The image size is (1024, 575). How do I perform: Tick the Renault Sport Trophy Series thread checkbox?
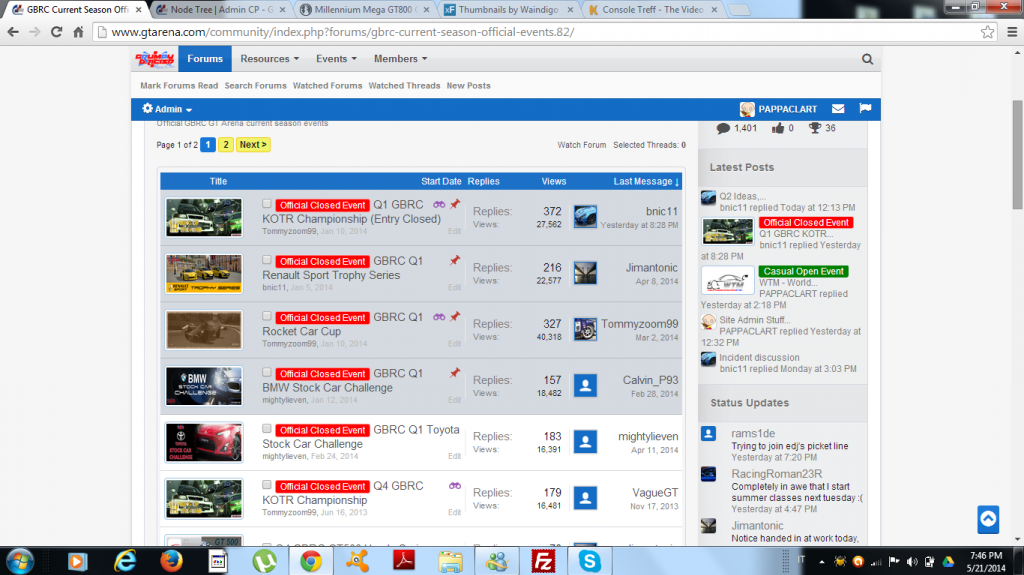point(266,260)
